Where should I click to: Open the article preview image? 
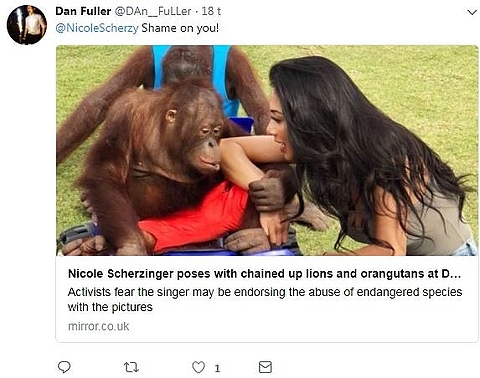[x=267, y=150]
